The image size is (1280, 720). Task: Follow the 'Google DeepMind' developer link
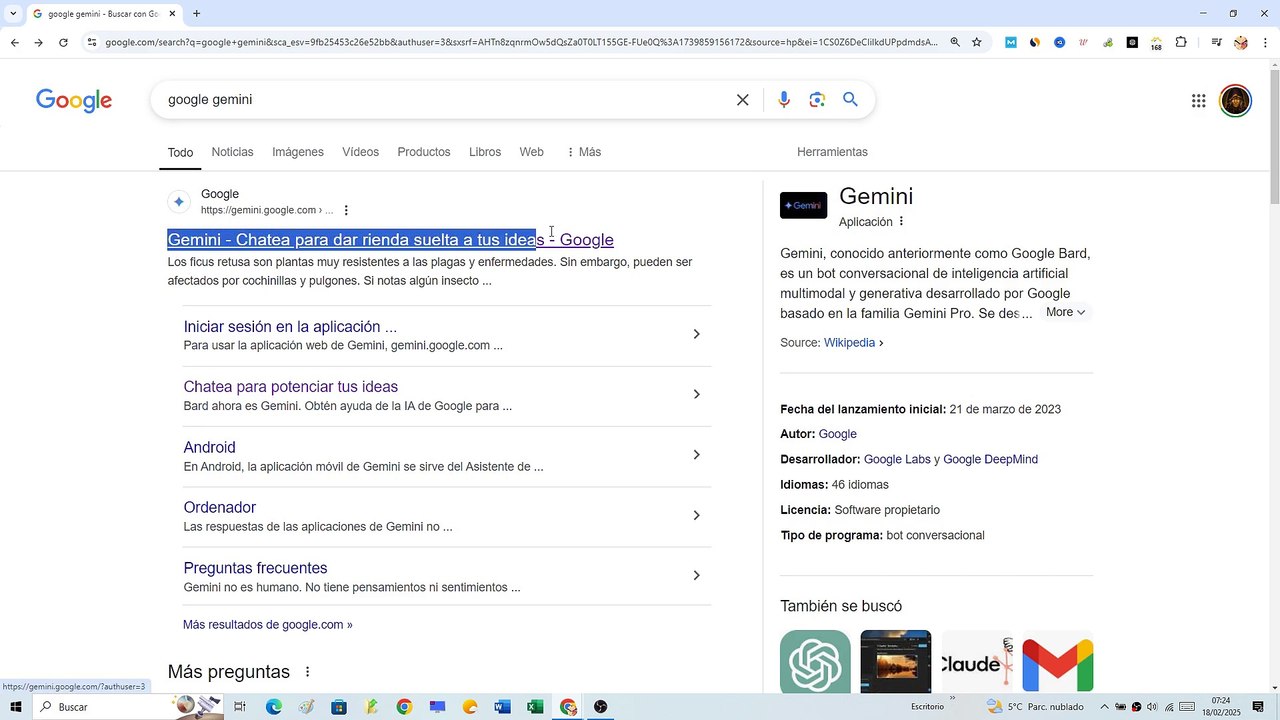coord(990,460)
